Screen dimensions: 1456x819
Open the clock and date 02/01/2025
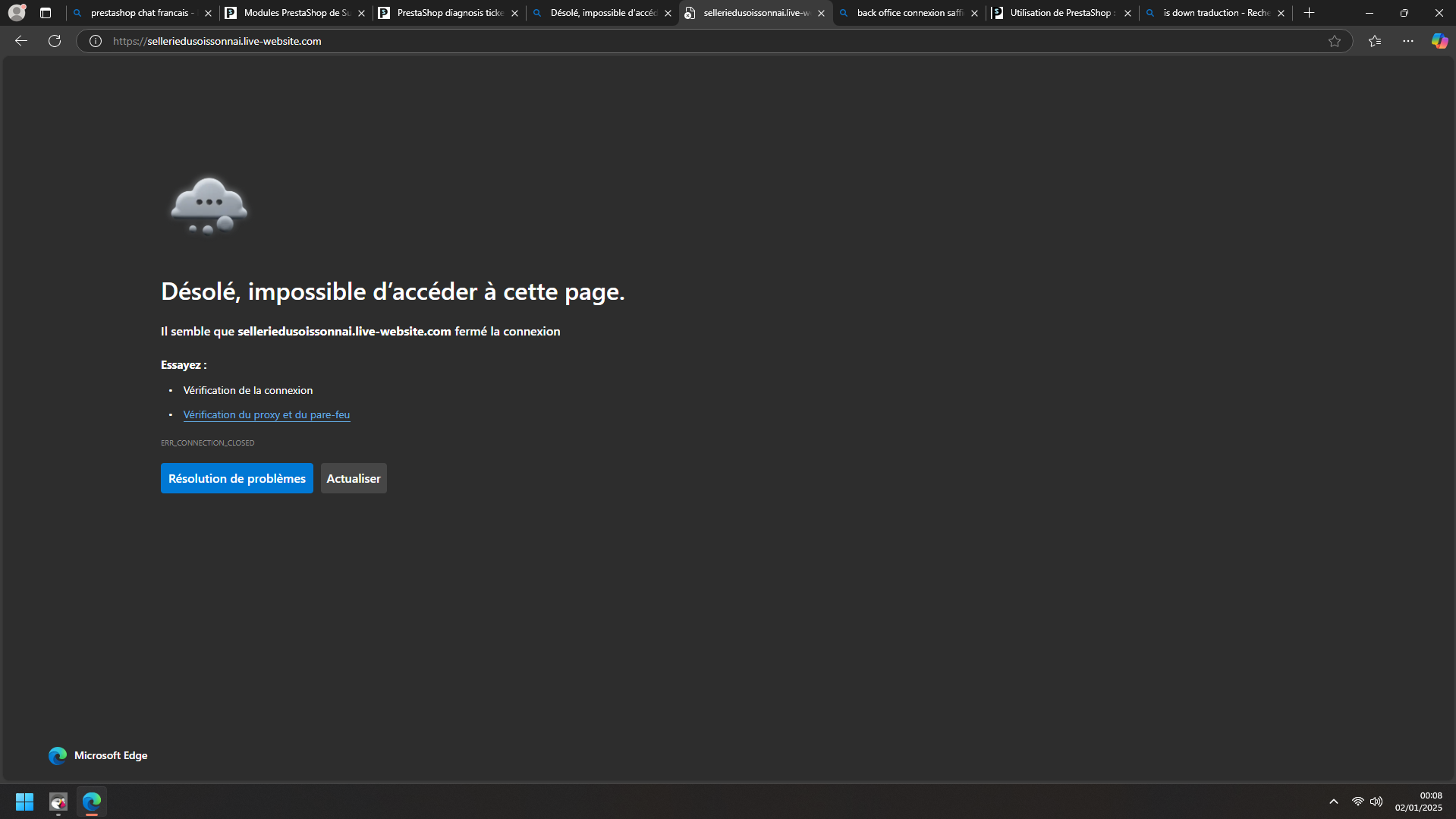1419,802
